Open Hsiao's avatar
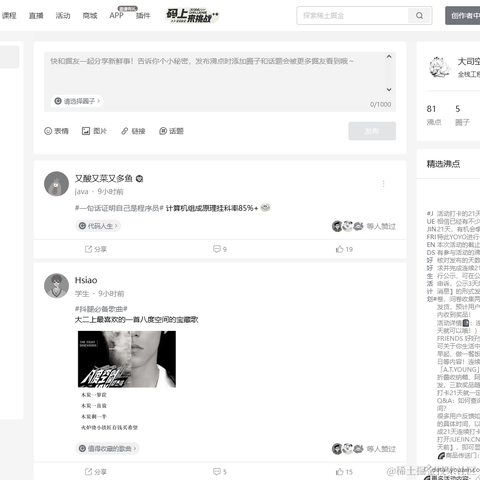480x480 pixels. 56,286
